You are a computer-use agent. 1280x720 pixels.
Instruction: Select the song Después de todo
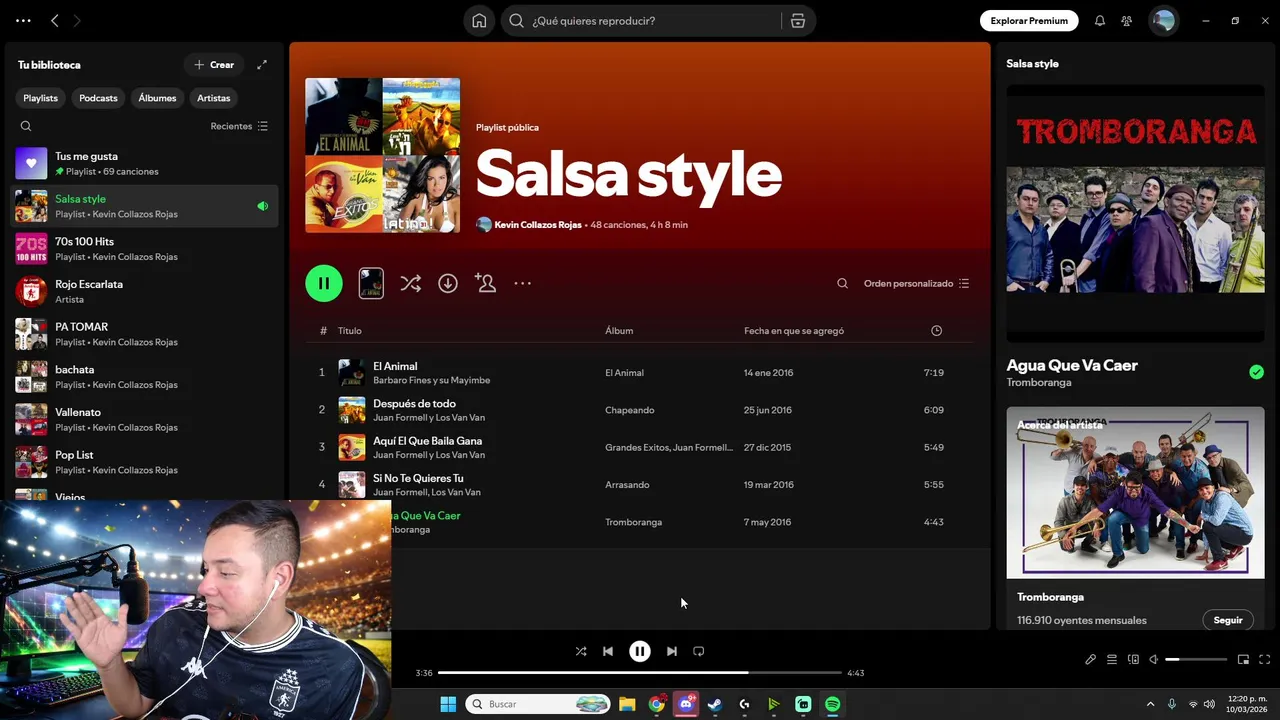point(414,403)
